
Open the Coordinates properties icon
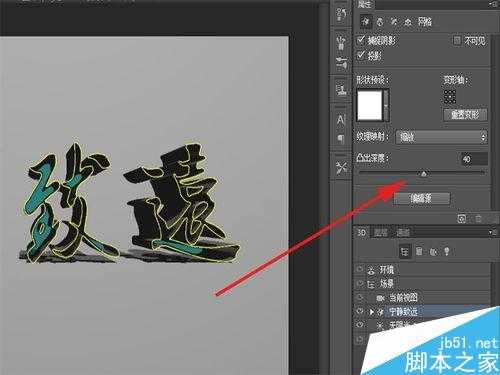click(x=408, y=22)
